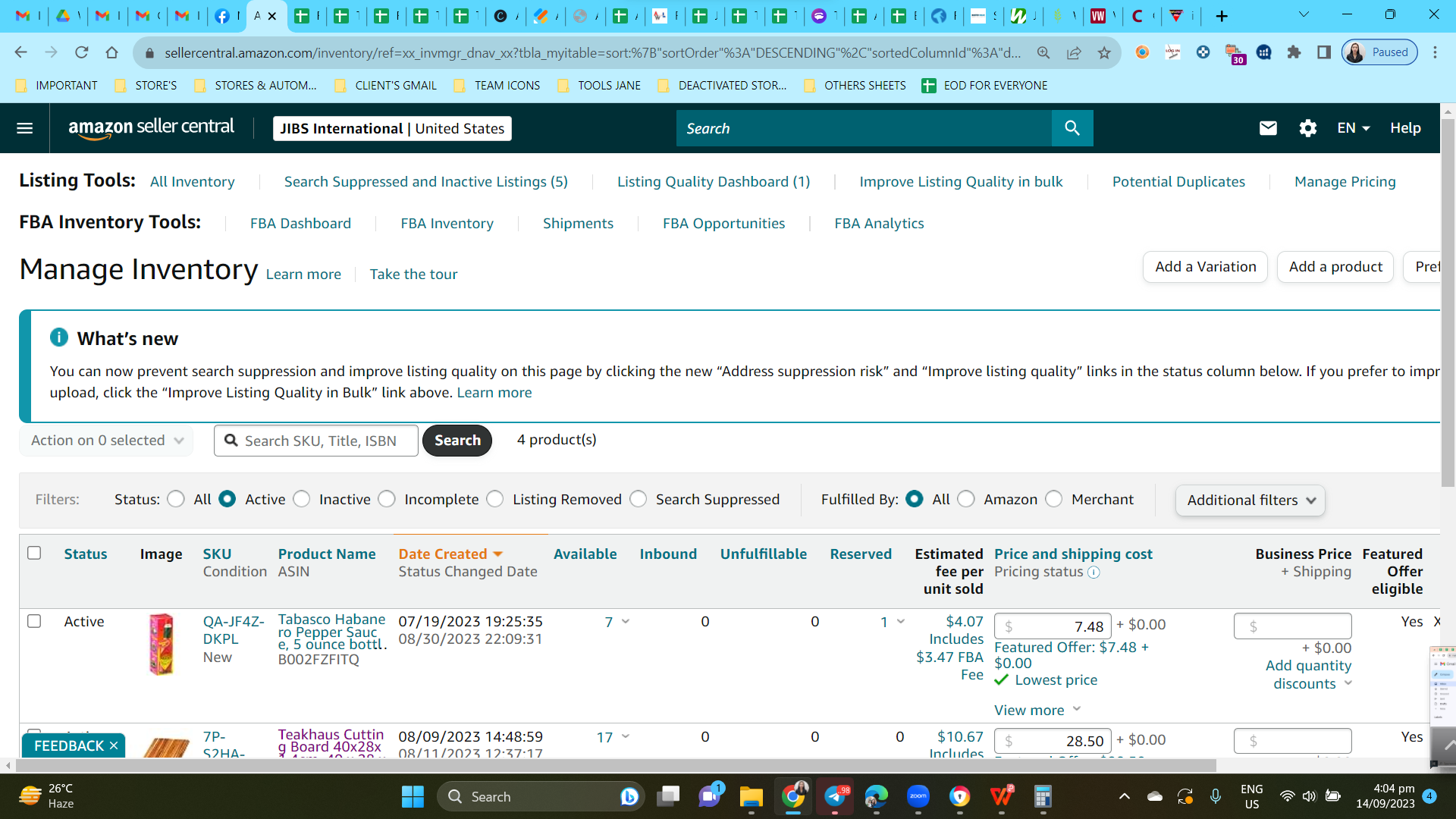The image size is (1456, 819).
Task: Open the EN language dropdown
Action: [1354, 128]
